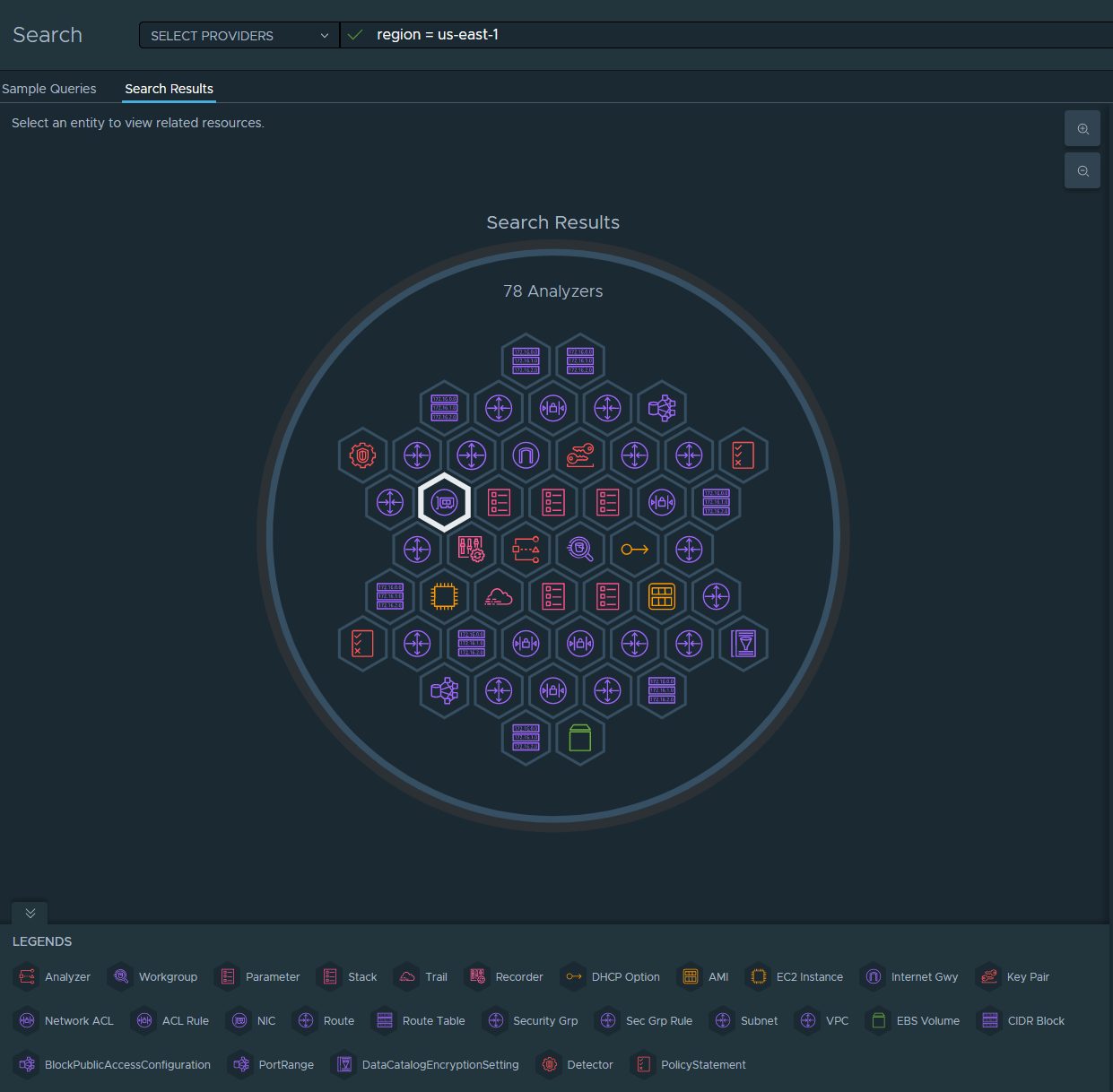This screenshot has width=1113, height=1092.
Task: Collapse the Legends panel with chevron
Action: click(x=30, y=913)
